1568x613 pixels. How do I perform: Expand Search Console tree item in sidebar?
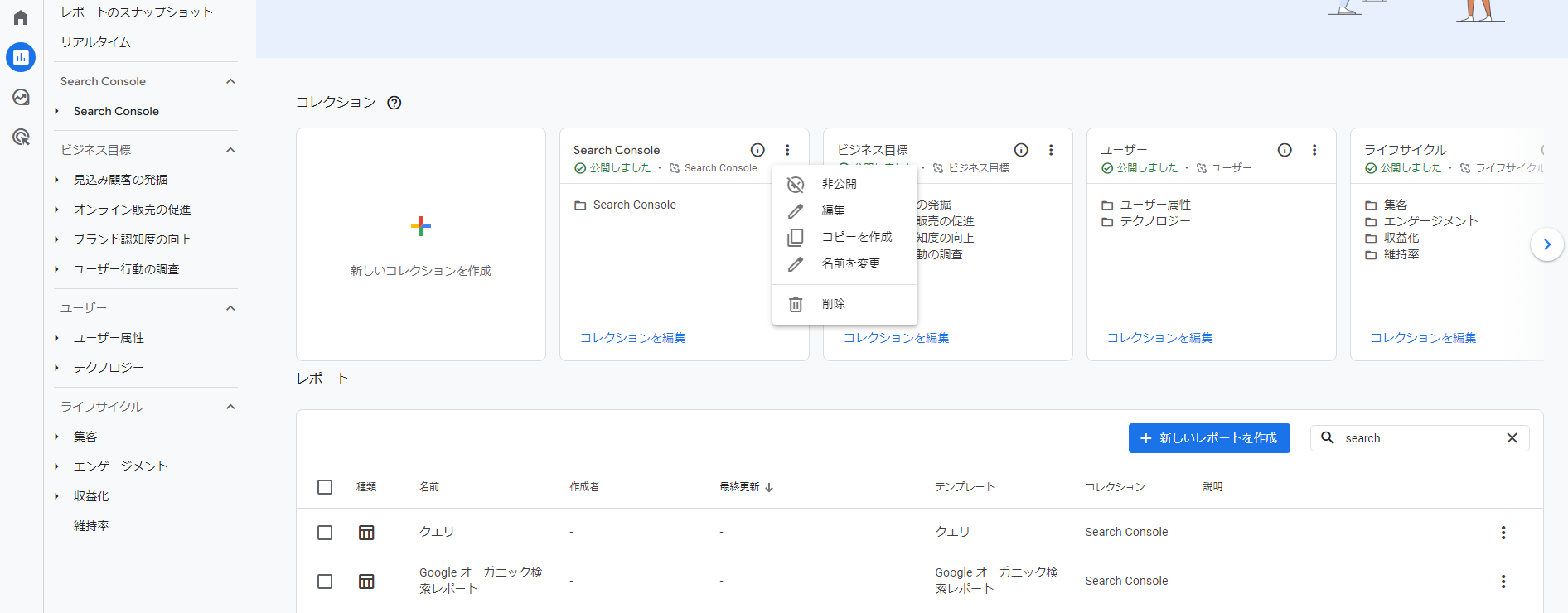(x=56, y=111)
